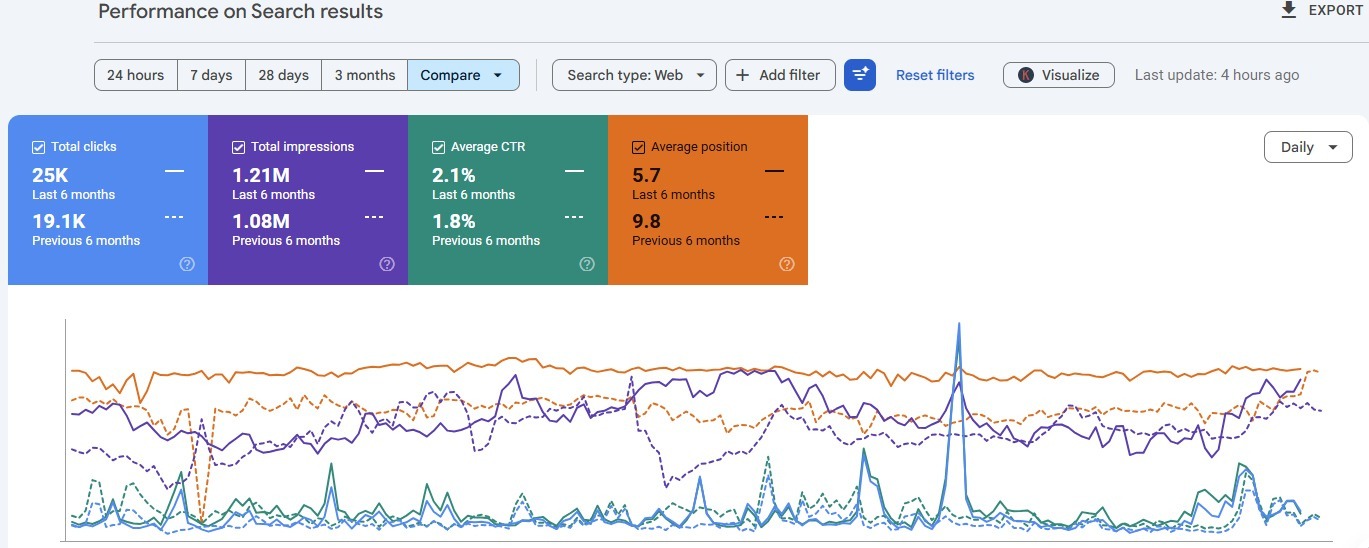The width and height of the screenshot is (1369, 548).
Task: Click the Reset filters link
Action: click(935, 75)
